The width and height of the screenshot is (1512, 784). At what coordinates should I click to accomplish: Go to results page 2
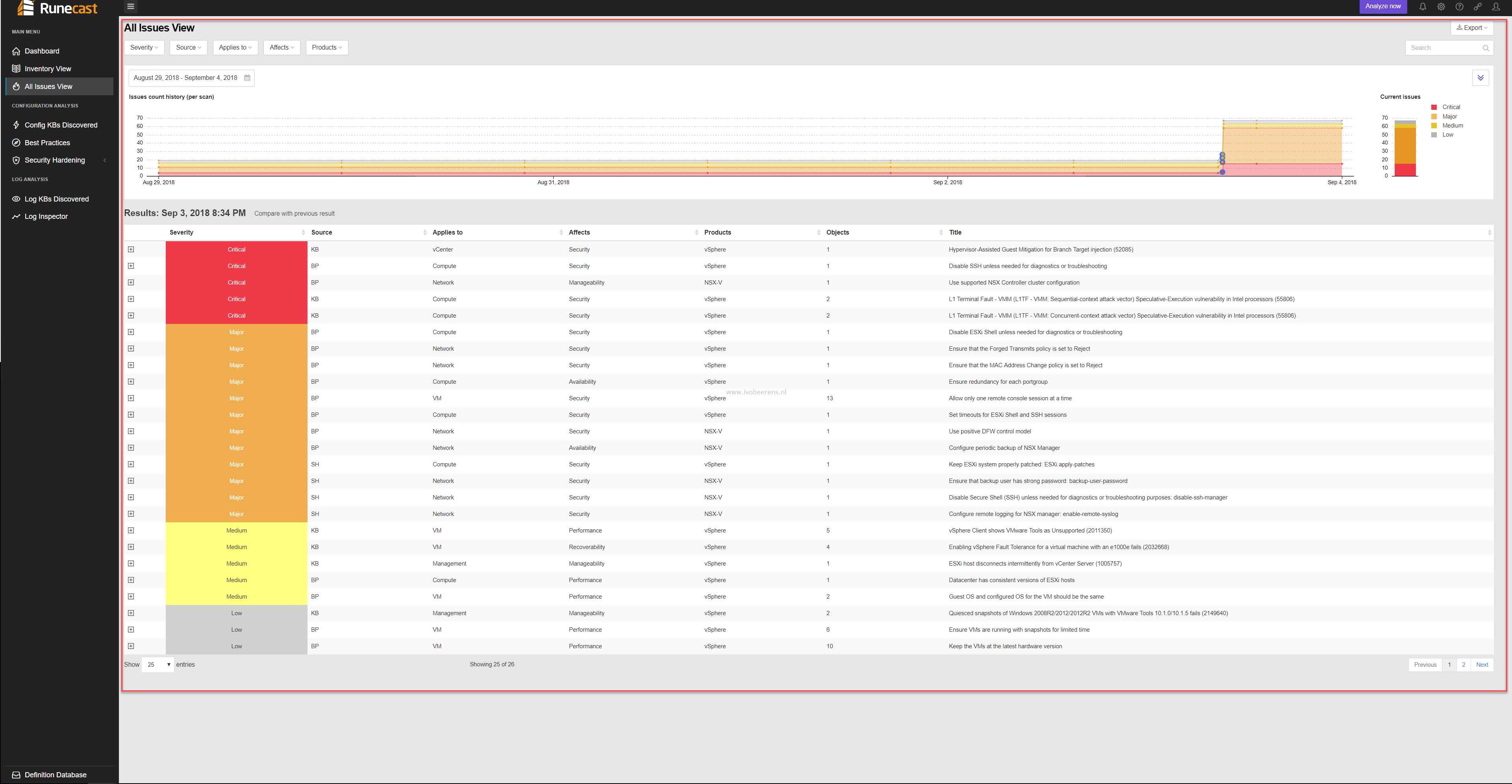(x=1463, y=664)
